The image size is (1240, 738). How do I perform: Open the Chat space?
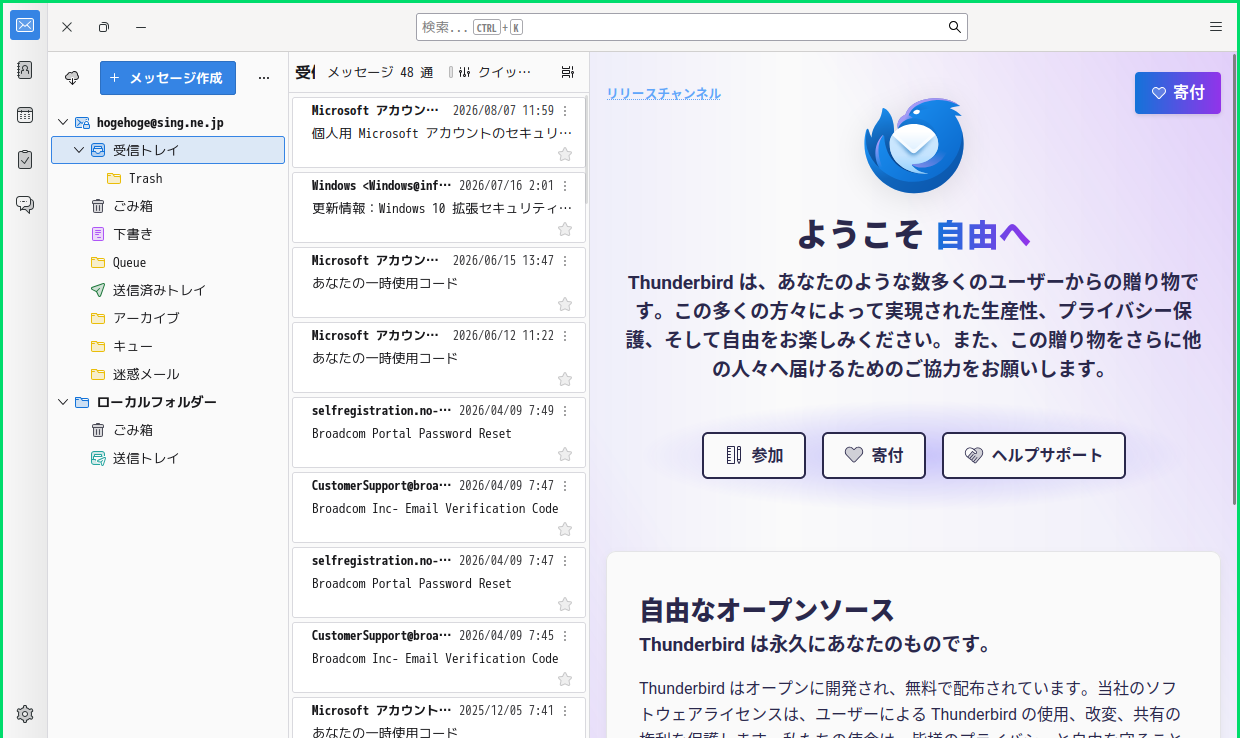click(x=25, y=204)
